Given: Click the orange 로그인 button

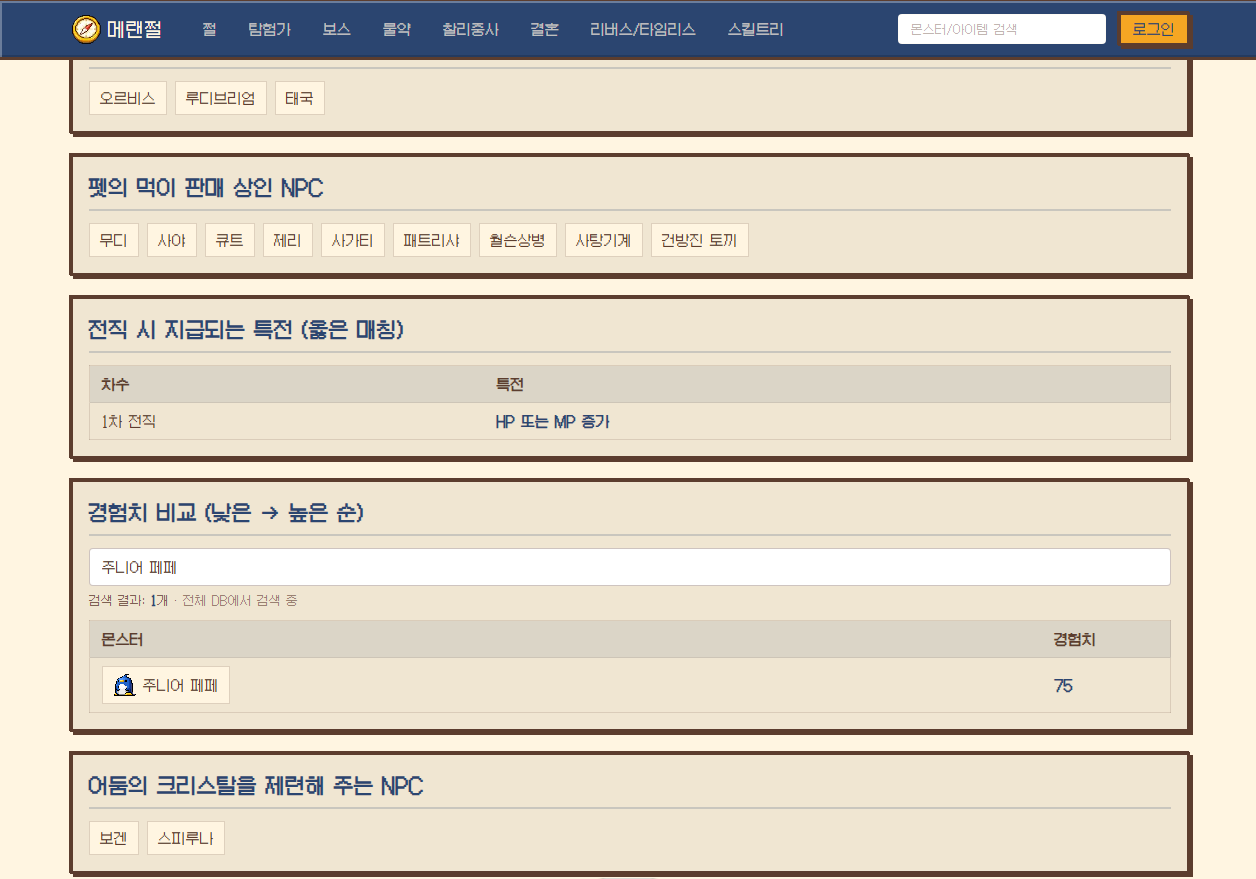Looking at the screenshot, I should (x=1153, y=29).
